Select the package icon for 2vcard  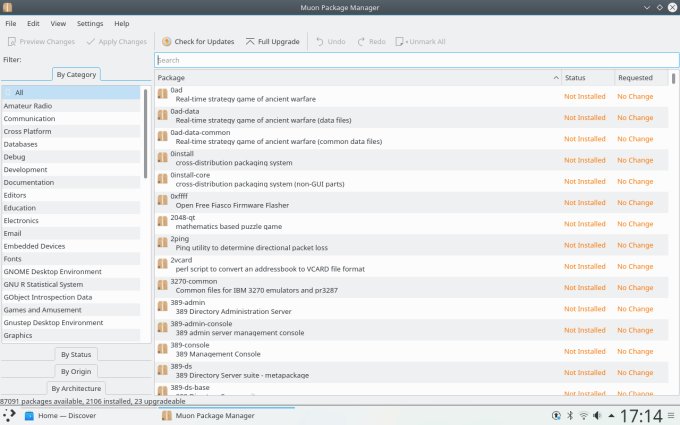point(163,264)
